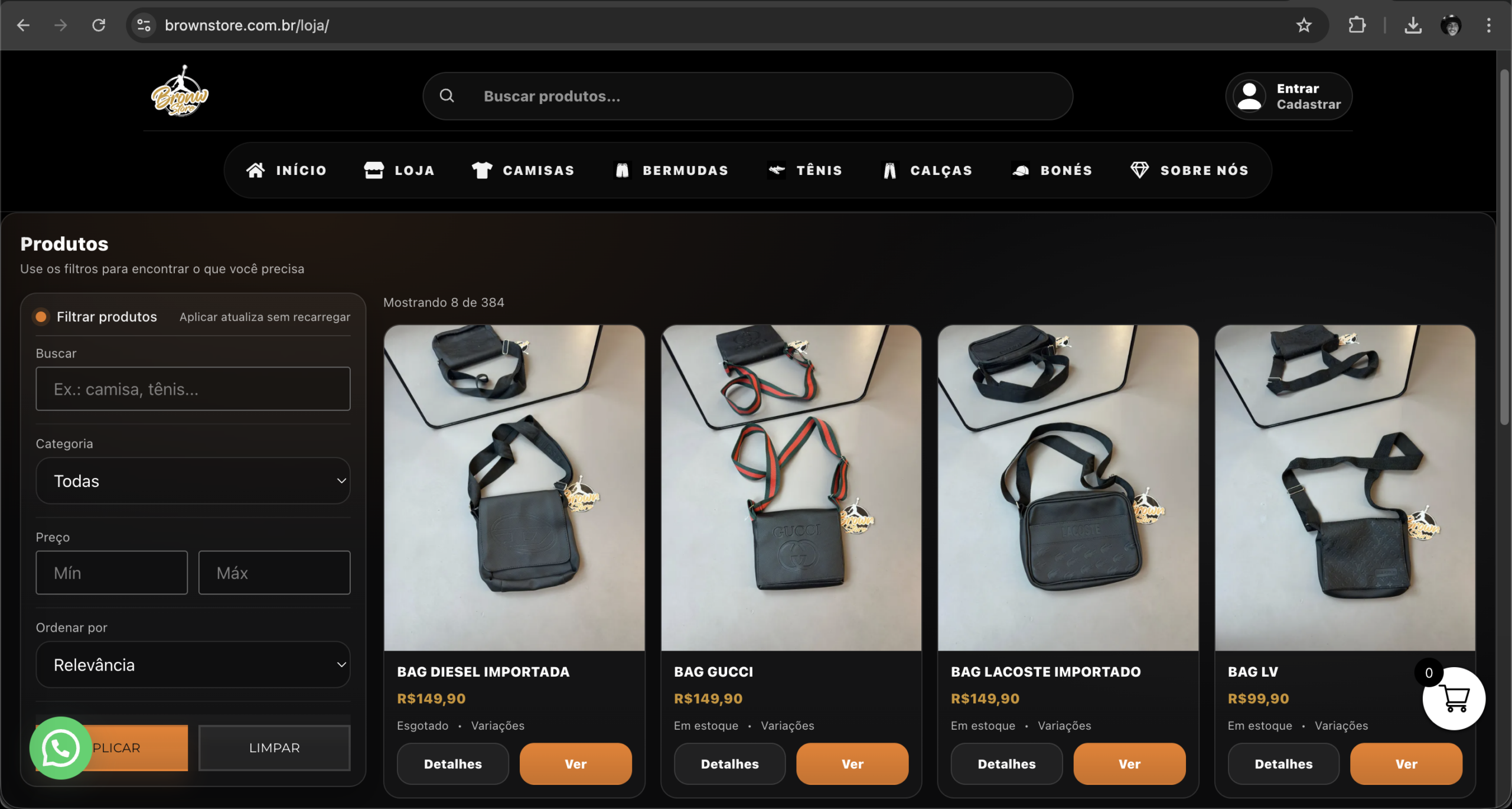Reload the page with the refresh icon
The width and height of the screenshot is (1512, 809).
99,25
